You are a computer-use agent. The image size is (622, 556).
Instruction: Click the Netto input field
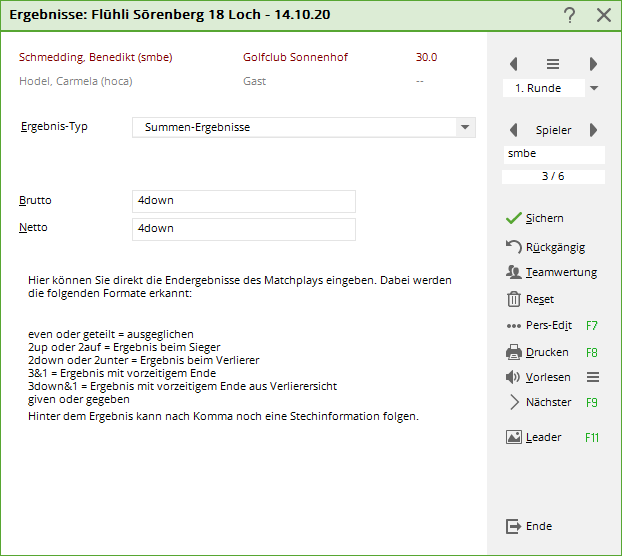coord(243,229)
